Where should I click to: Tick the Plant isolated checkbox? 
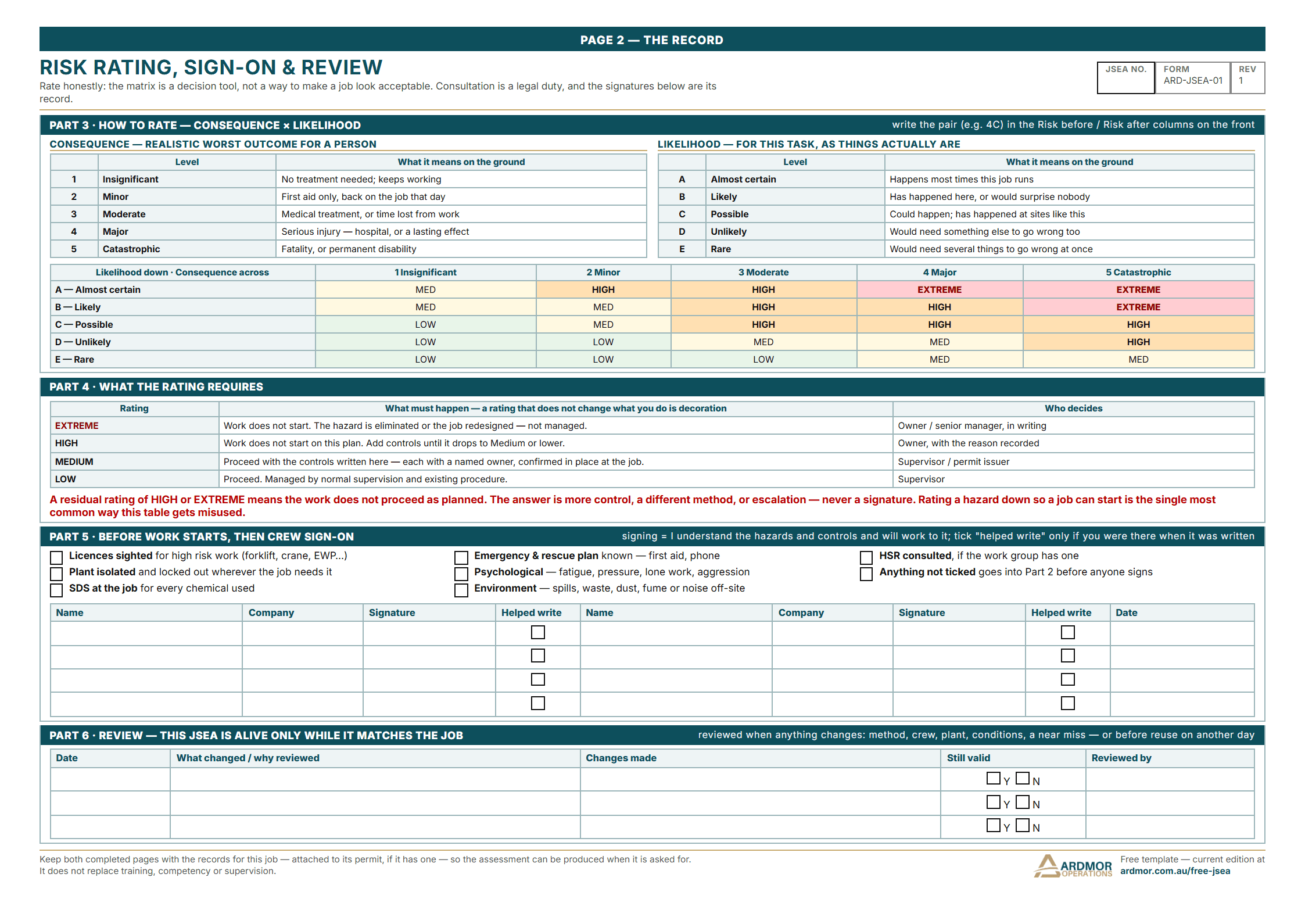click(x=56, y=574)
